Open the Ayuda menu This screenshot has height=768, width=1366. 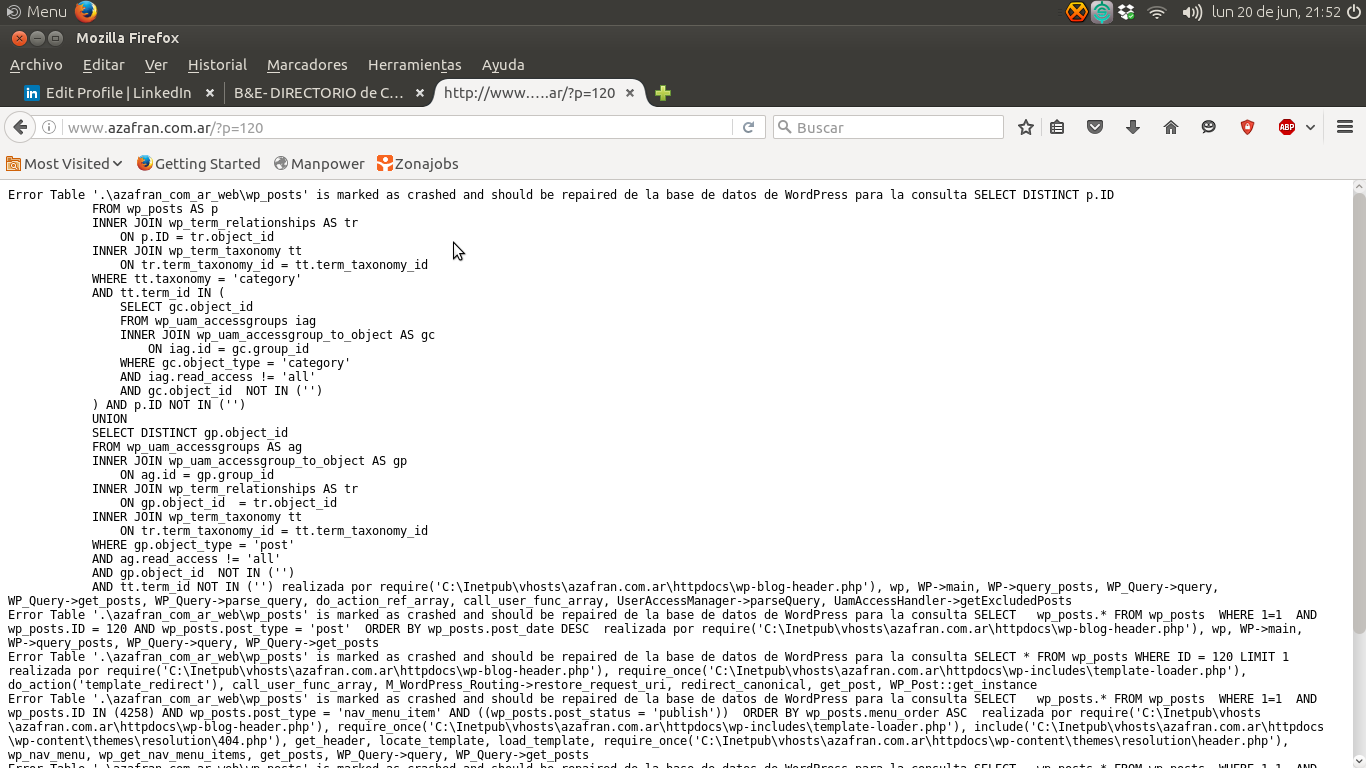tap(503, 65)
